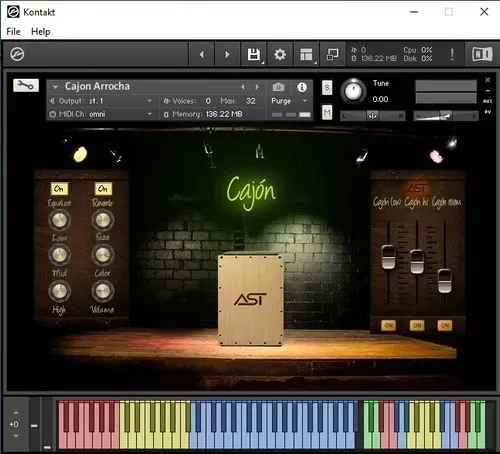Click the reverb Color knob
Screen dimensions: 500x454
(x=103, y=255)
